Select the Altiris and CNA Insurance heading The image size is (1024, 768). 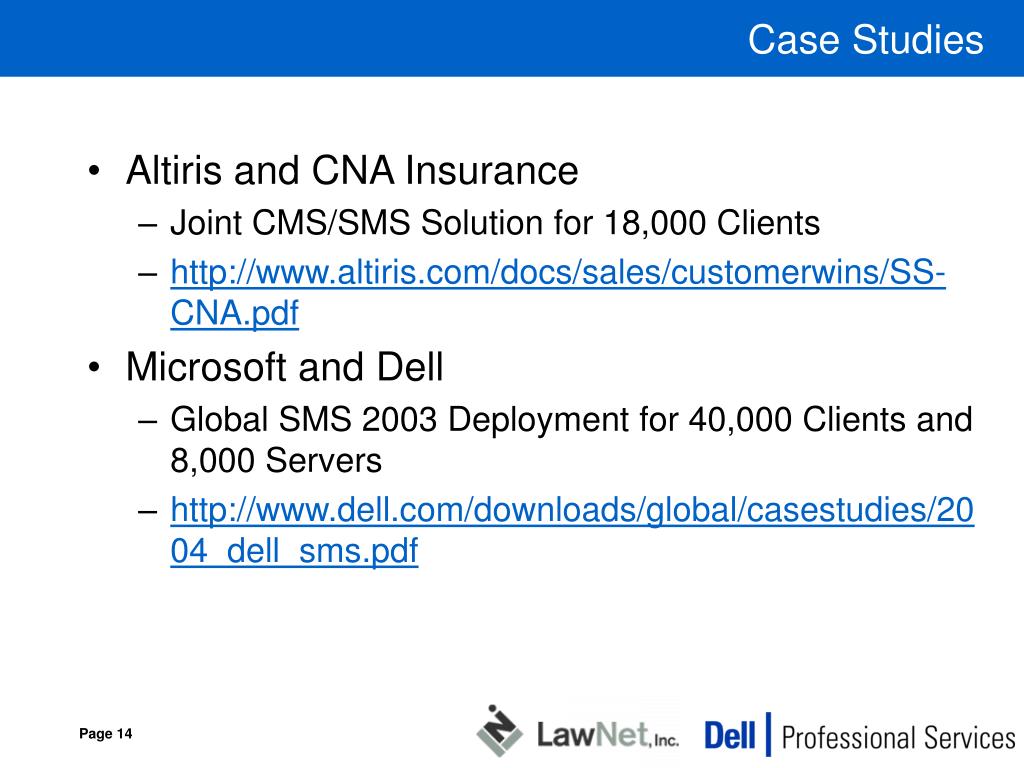352,170
